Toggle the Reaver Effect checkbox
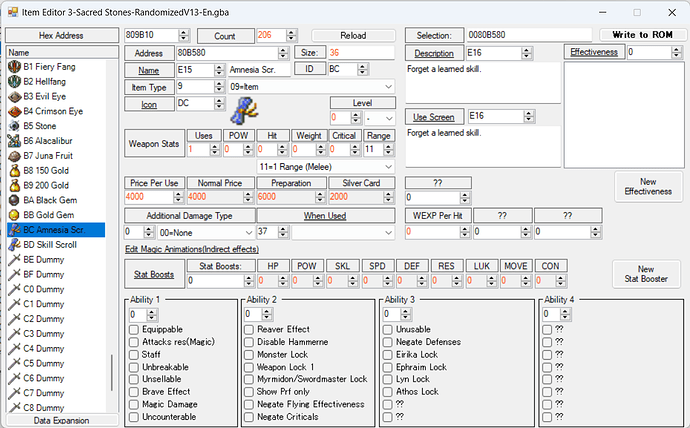The image size is (690, 428). pos(249,329)
